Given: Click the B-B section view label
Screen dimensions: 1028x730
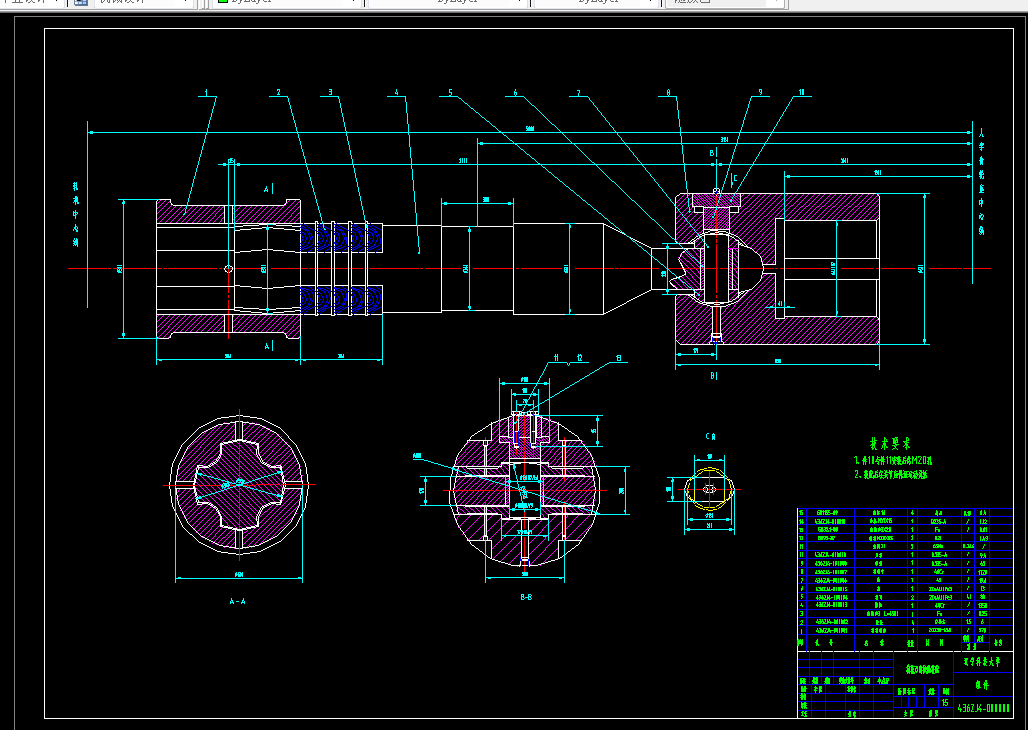Looking at the screenshot, I should 526,597.
